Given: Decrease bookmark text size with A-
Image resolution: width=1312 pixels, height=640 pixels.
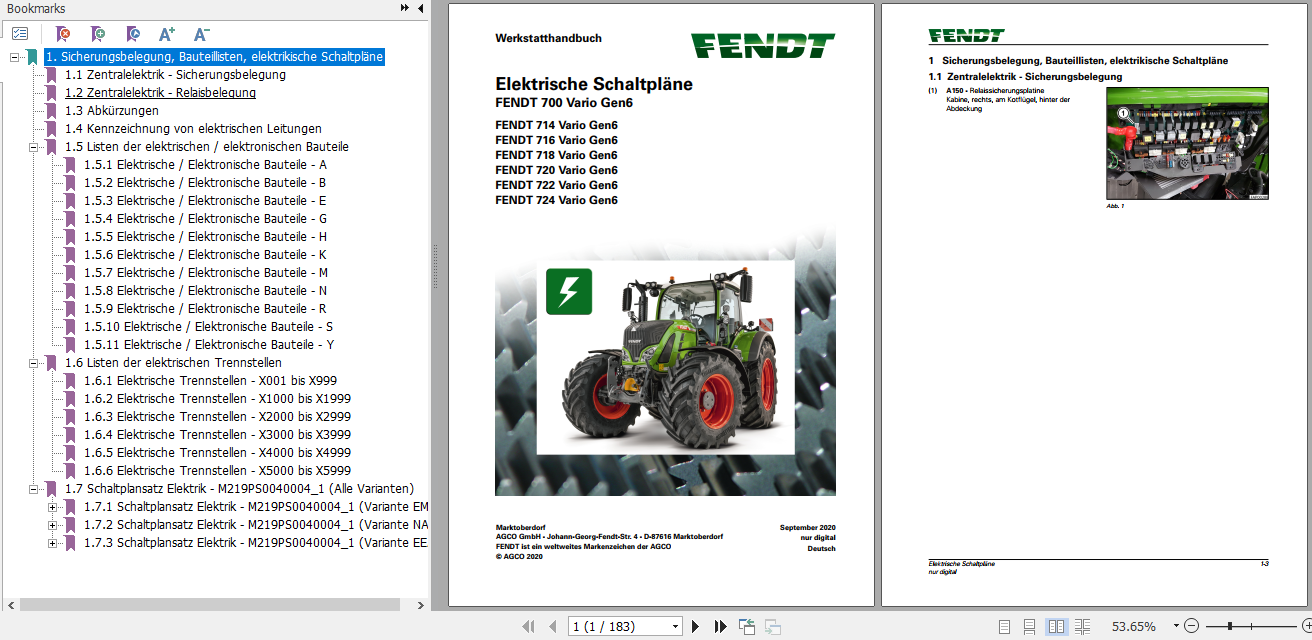Looking at the screenshot, I should (x=201, y=33).
